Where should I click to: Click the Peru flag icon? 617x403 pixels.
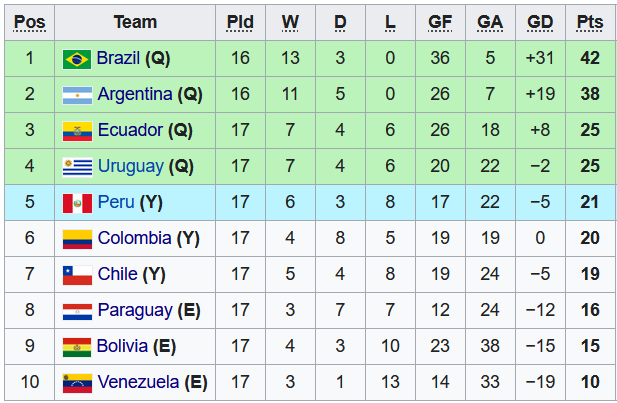pyautogui.click(x=76, y=204)
